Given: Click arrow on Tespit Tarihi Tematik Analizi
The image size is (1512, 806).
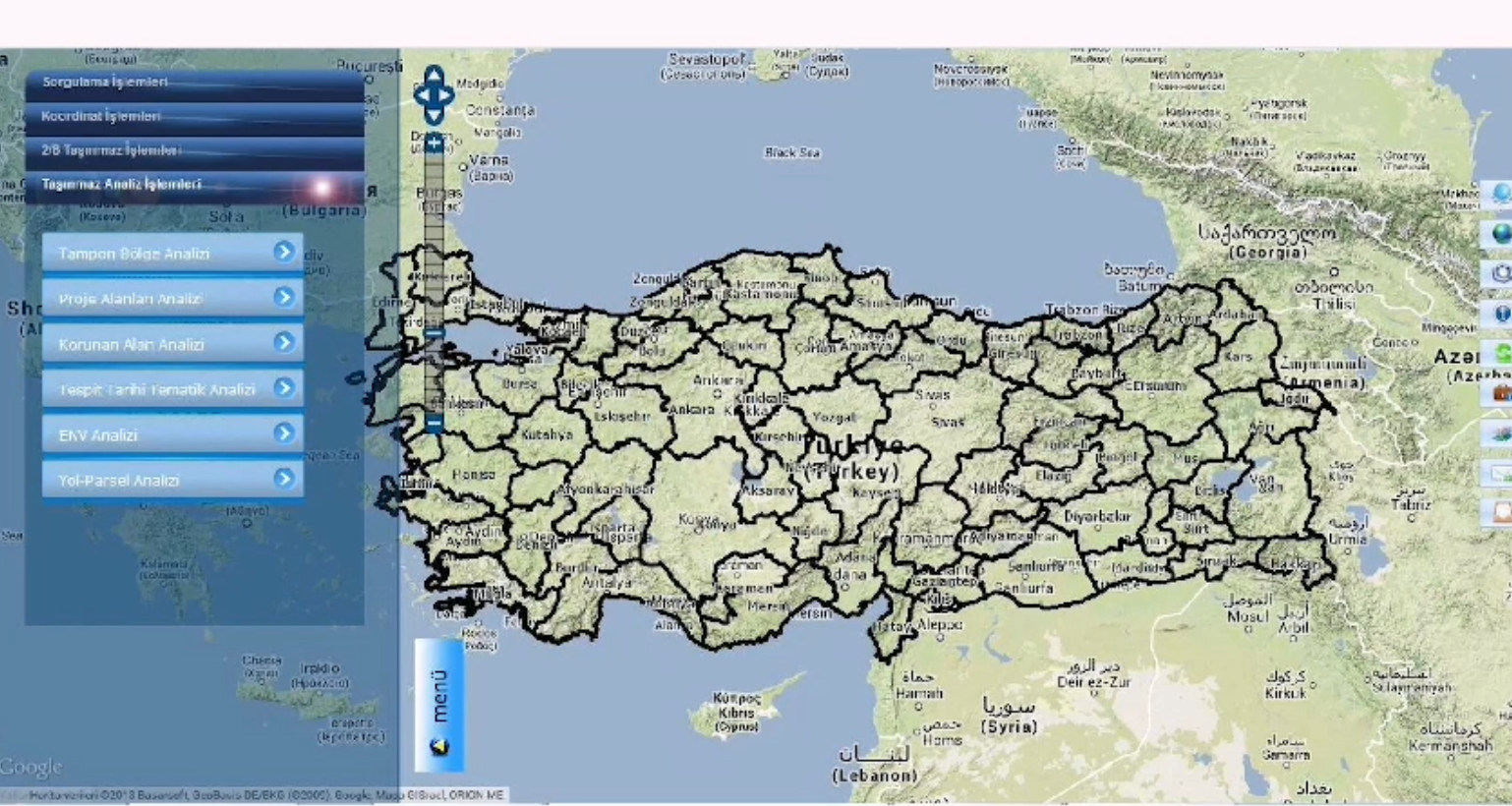Looking at the screenshot, I should pos(284,388).
